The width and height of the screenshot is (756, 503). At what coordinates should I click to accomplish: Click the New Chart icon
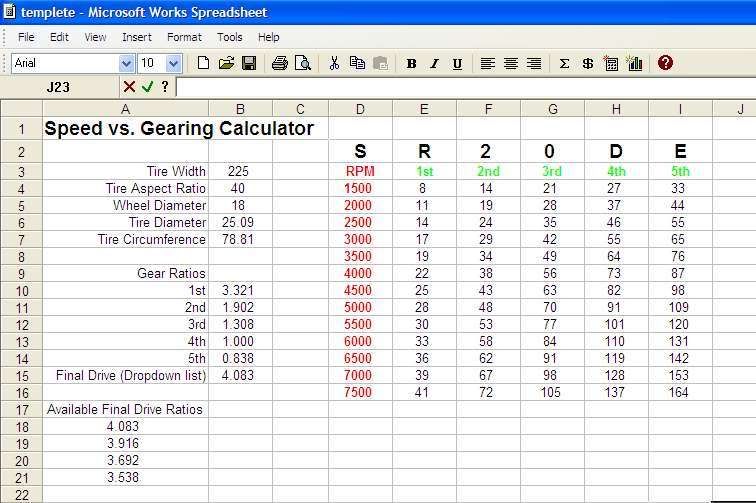(x=634, y=63)
